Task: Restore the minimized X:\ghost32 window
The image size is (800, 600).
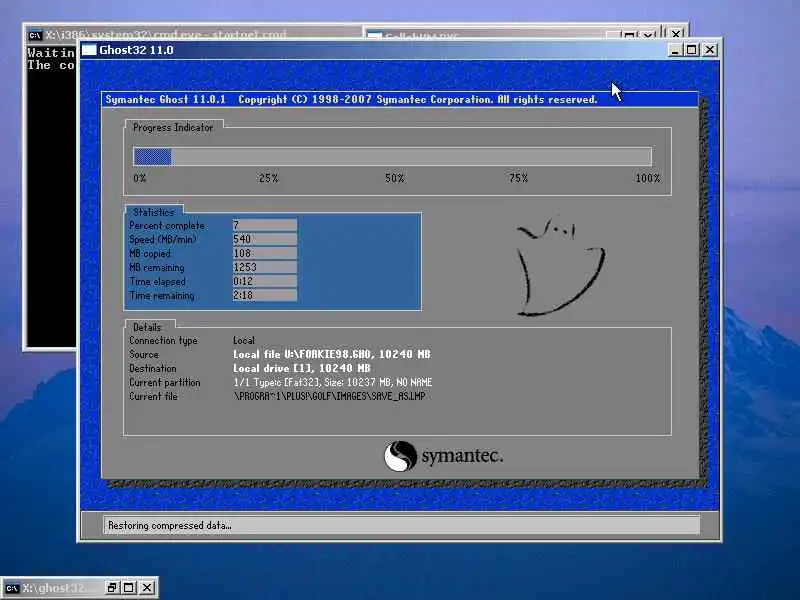Action: pyautogui.click(x=112, y=588)
